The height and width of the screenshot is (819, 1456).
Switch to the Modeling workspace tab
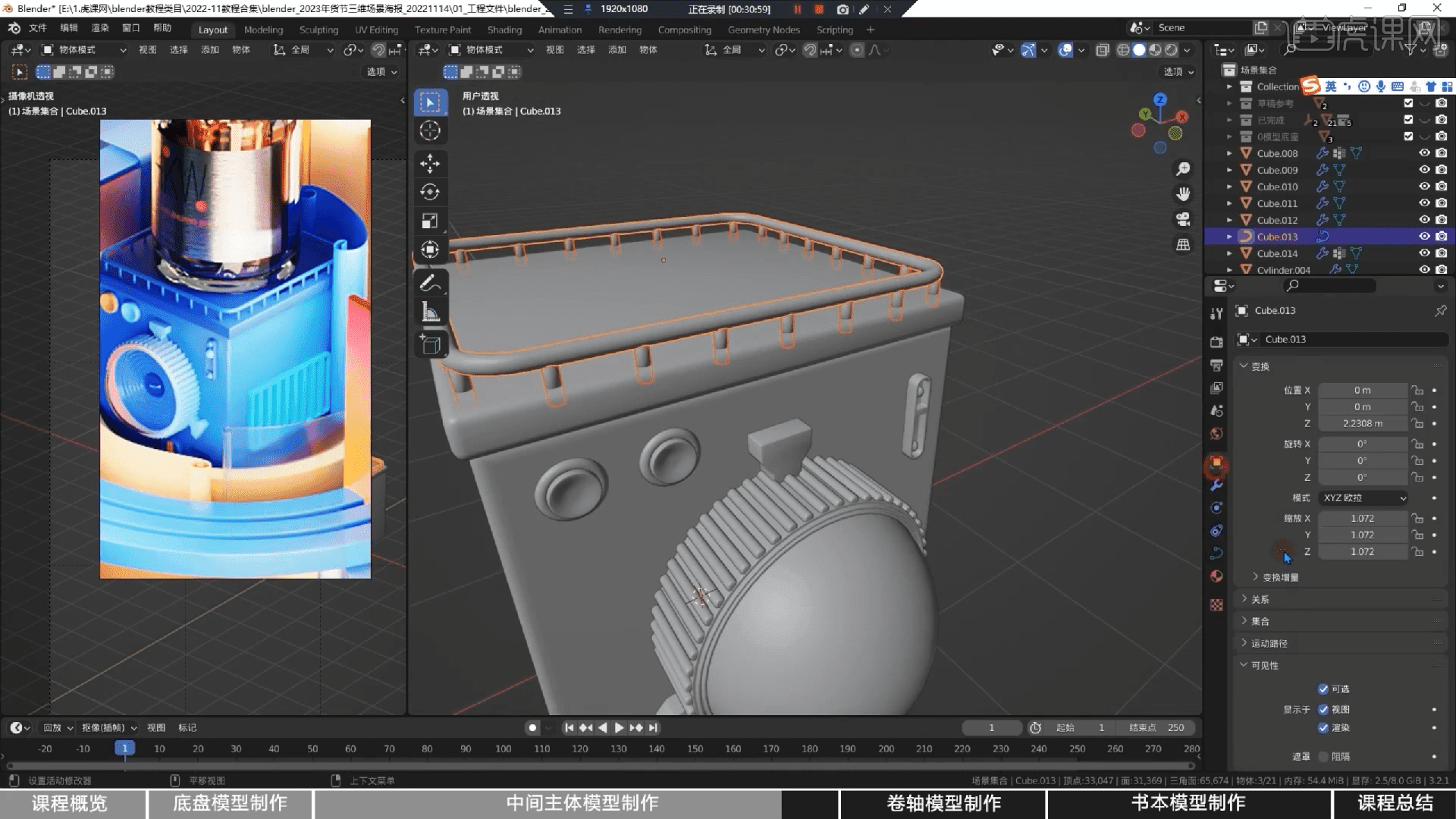tap(263, 30)
